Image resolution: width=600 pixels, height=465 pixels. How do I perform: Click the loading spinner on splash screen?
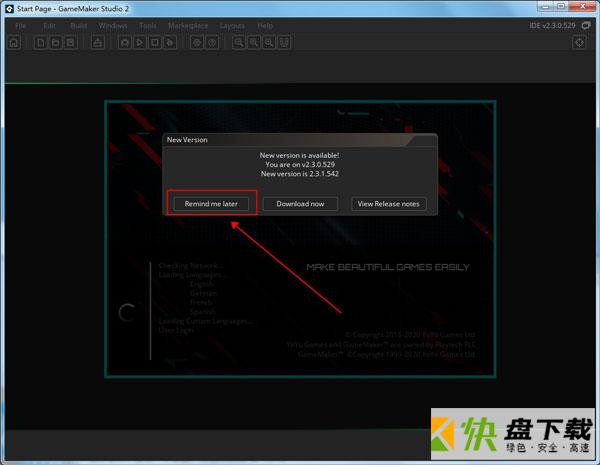(127, 312)
